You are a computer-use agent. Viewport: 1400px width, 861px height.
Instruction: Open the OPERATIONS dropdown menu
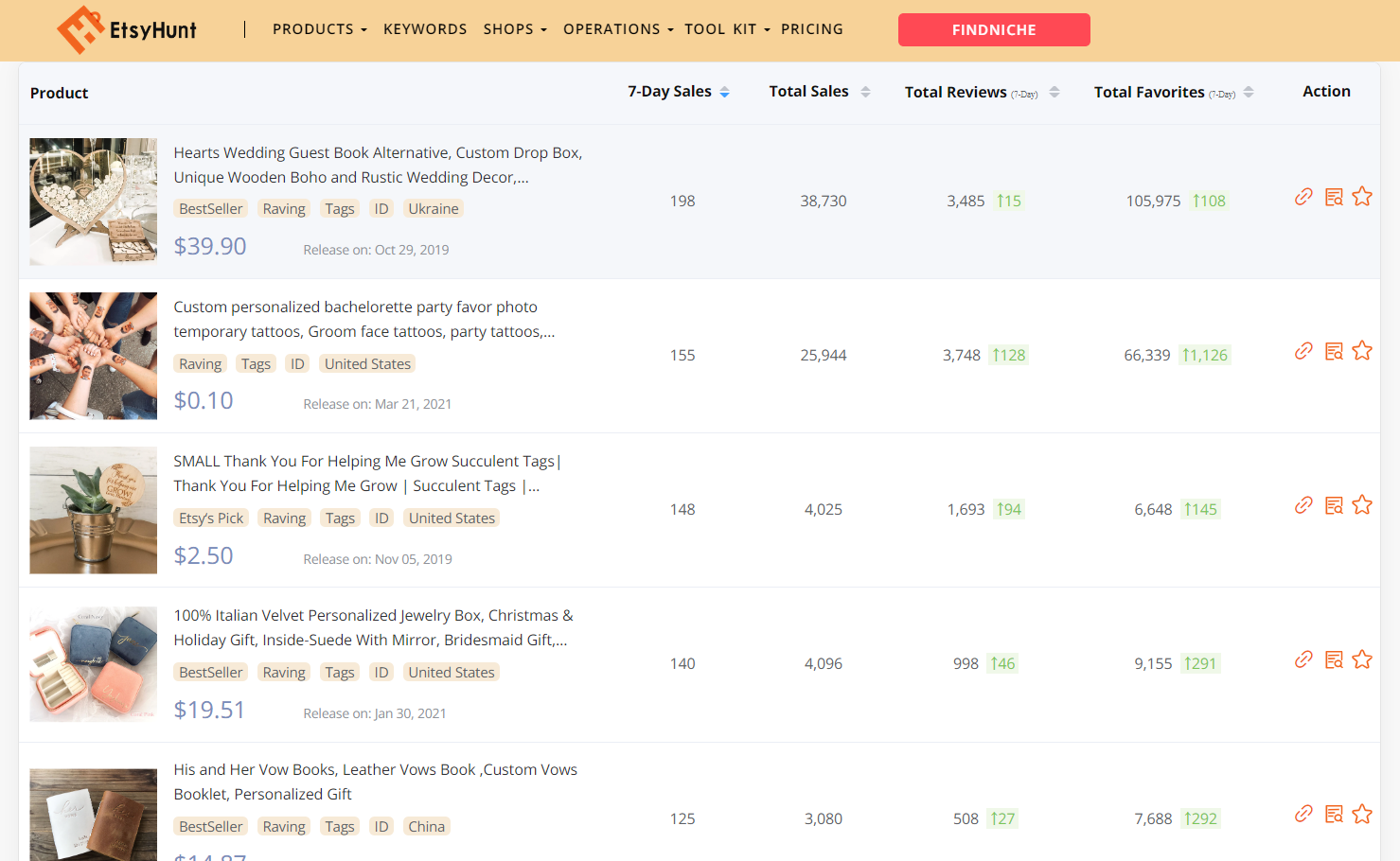pyautogui.click(x=617, y=29)
